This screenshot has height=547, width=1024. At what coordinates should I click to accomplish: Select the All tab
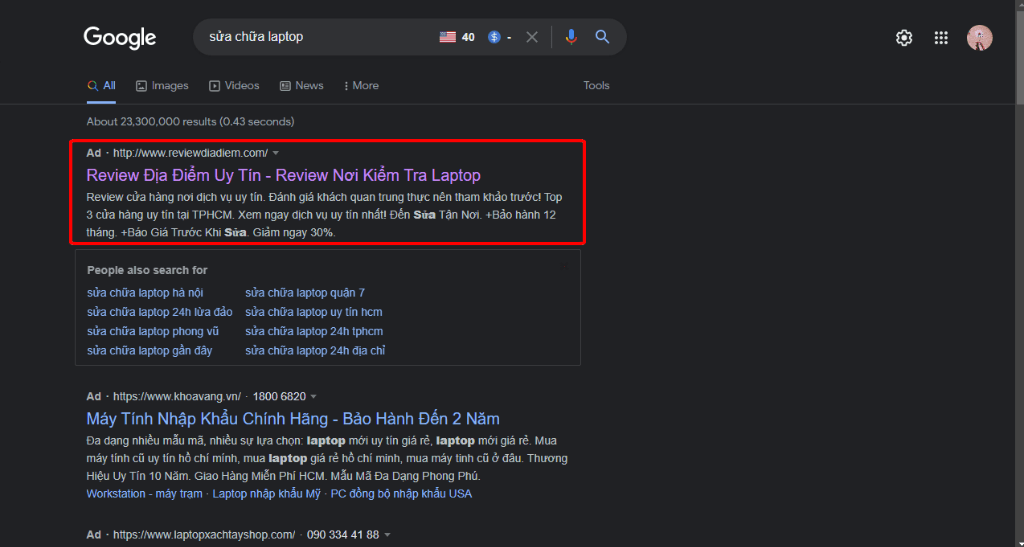click(x=101, y=86)
